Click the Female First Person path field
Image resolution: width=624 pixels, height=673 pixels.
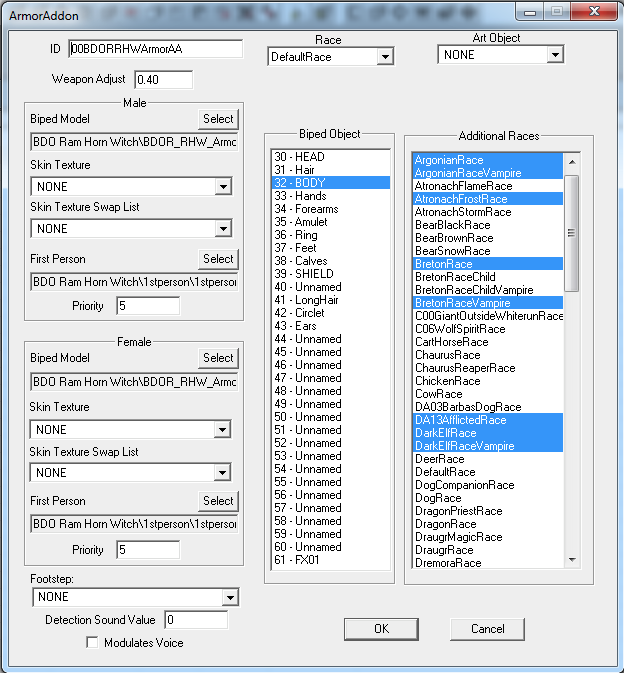134,524
